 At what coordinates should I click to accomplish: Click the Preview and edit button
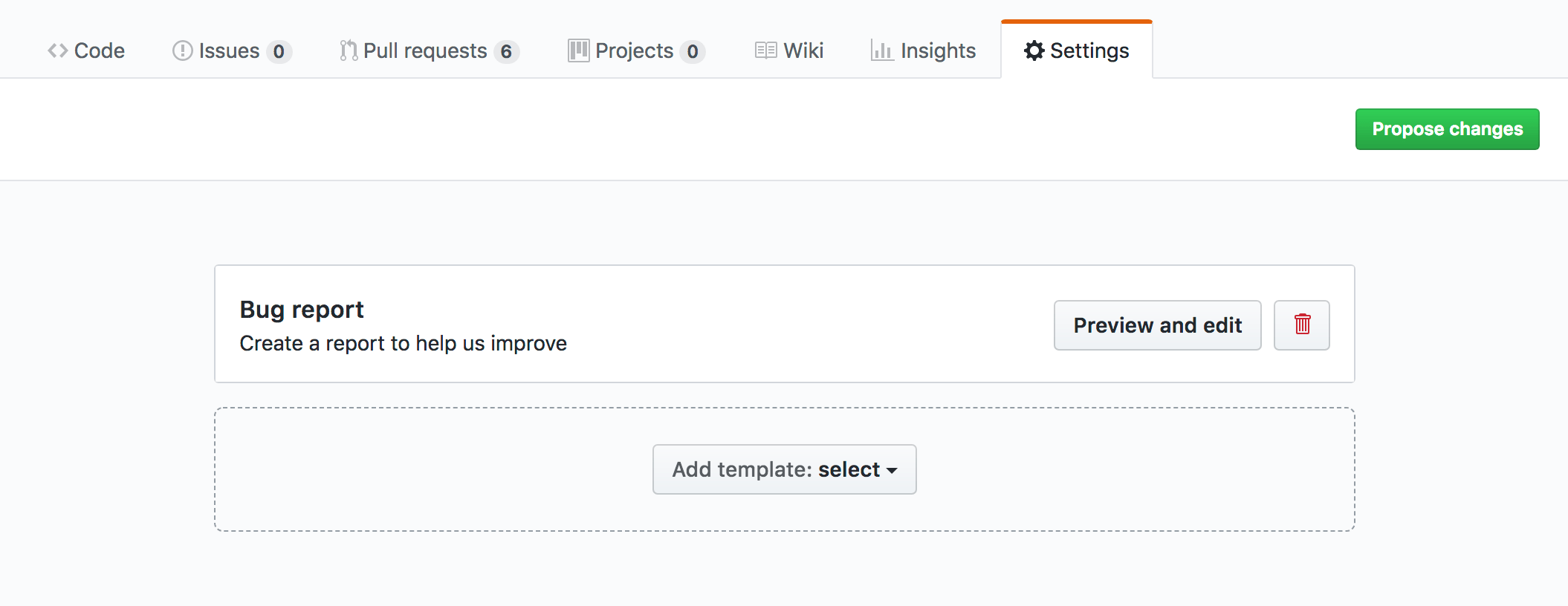coord(1157,325)
